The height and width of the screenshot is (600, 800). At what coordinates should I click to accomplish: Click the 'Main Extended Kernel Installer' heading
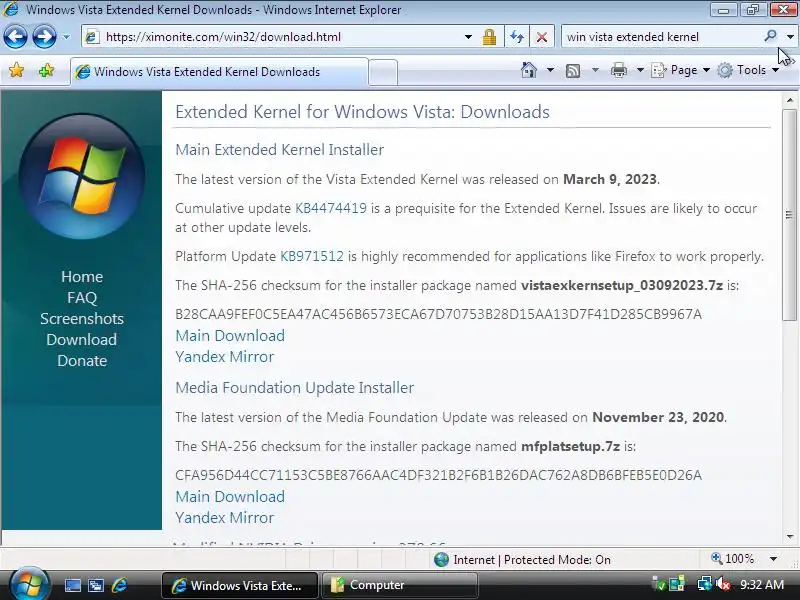[280, 149]
